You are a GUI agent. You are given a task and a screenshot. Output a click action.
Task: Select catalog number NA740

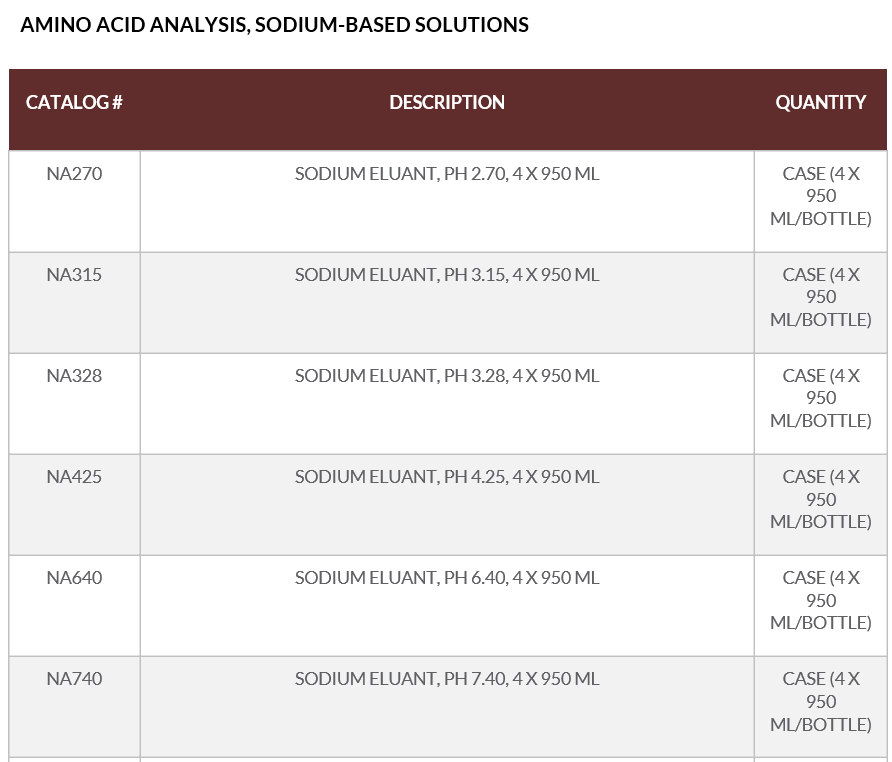74,679
